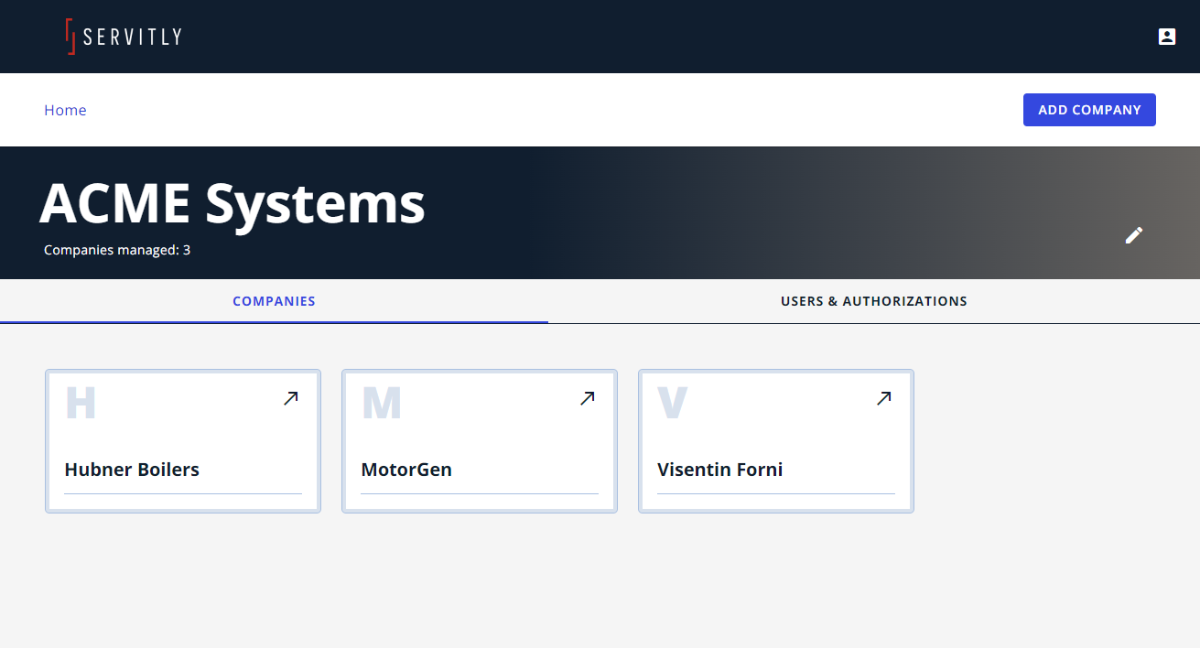Screen dimensions: 1200x648
Task: Click the Add Company button
Action: (x=1089, y=110)
